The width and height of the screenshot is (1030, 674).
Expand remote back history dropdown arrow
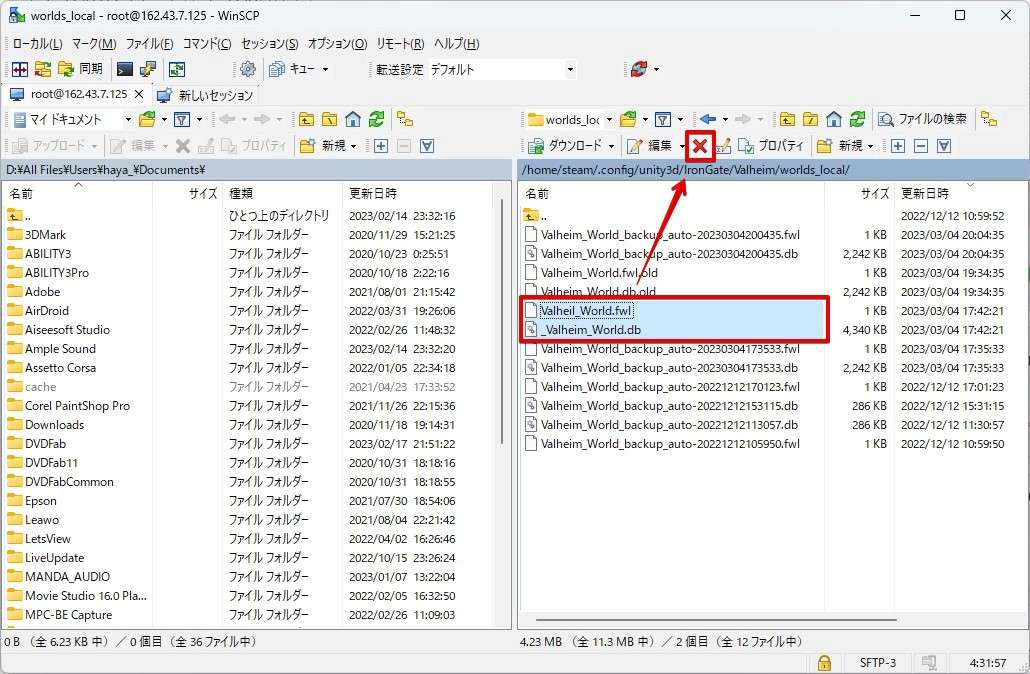coord(725,120)
